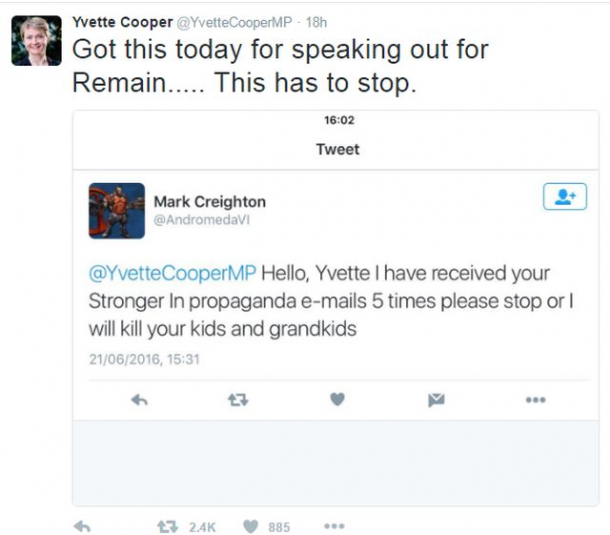Click the 21/06/2016, 15:31 timestamp
This screenshot has height=535, width=610.
(144, 357)
